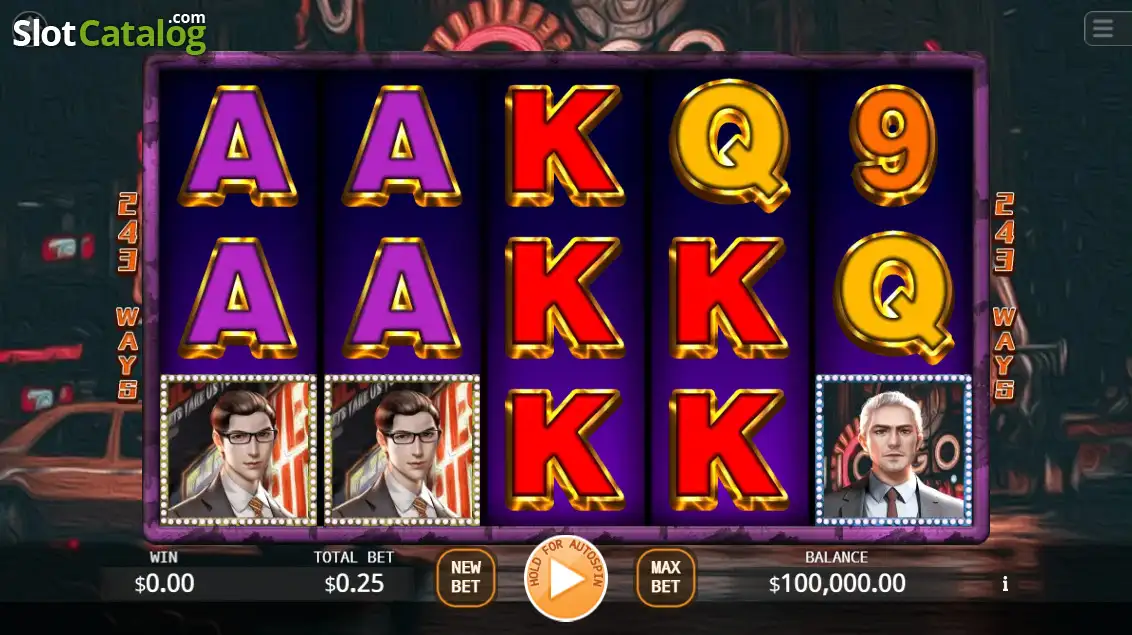1132x635 pixels.
Task: Click the glasses man portrait in first reel
Action: point(238,450)
